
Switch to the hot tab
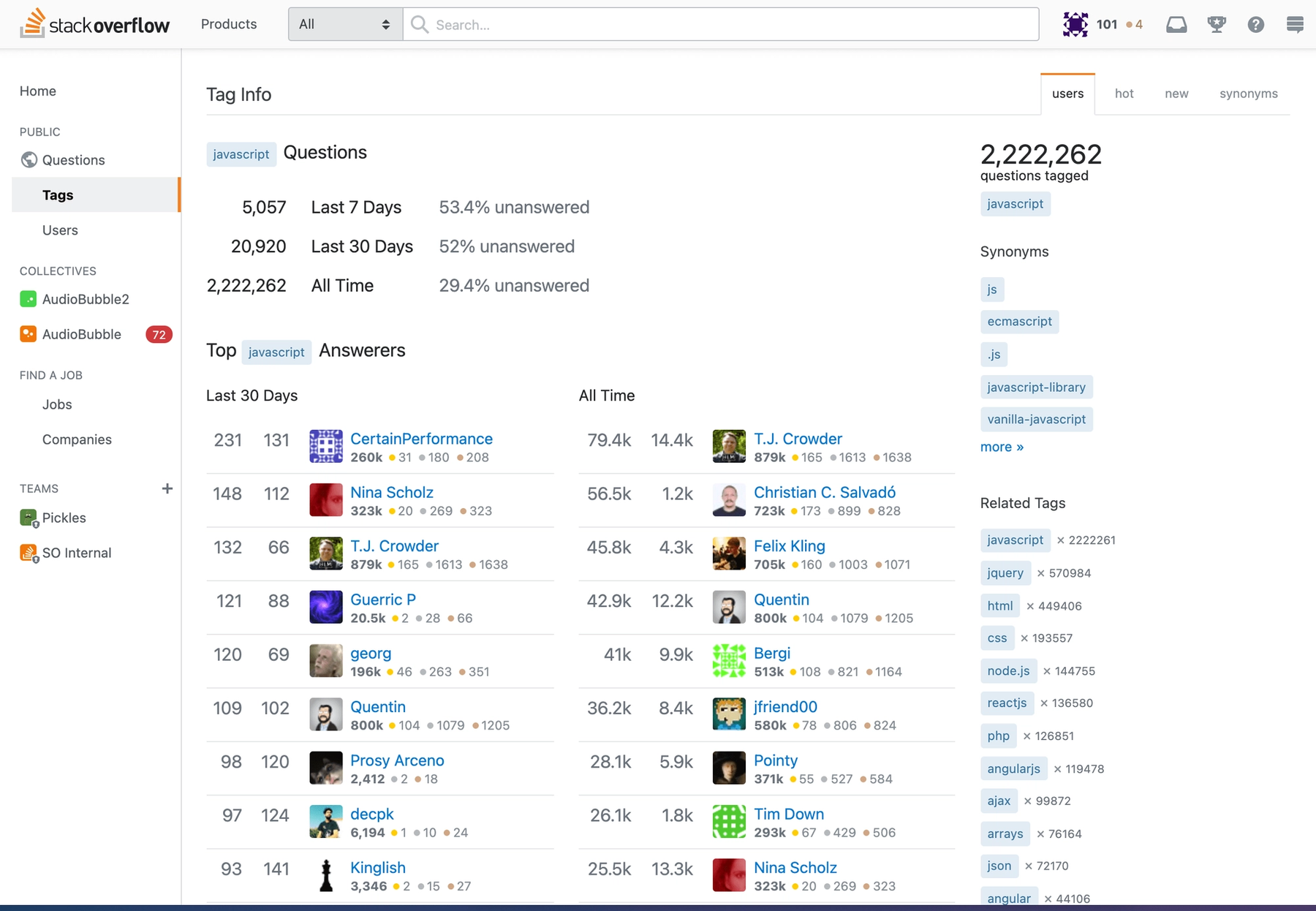click(1124, 94)
